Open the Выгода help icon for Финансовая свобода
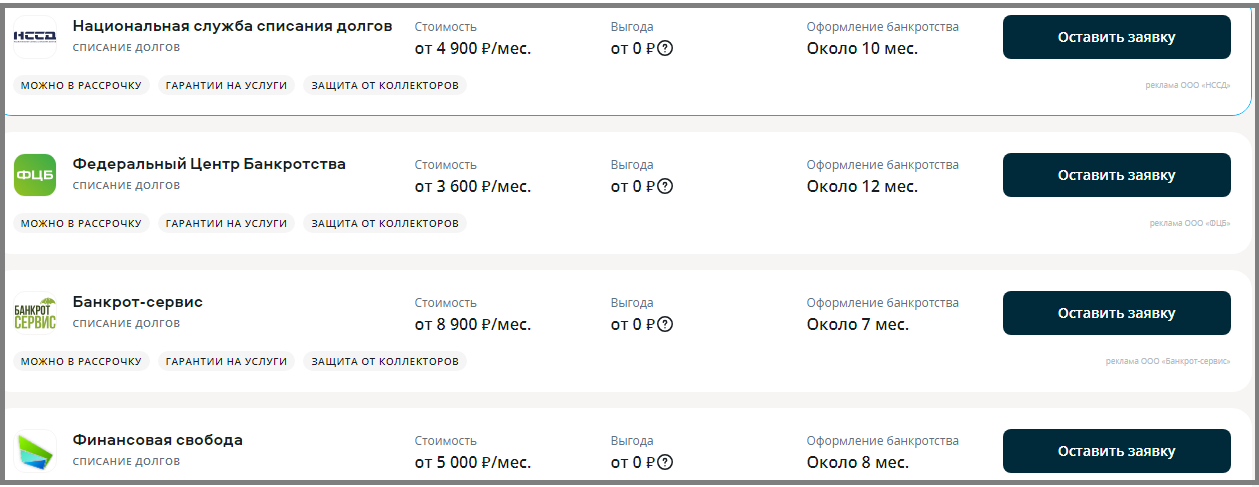 [665, 462]
